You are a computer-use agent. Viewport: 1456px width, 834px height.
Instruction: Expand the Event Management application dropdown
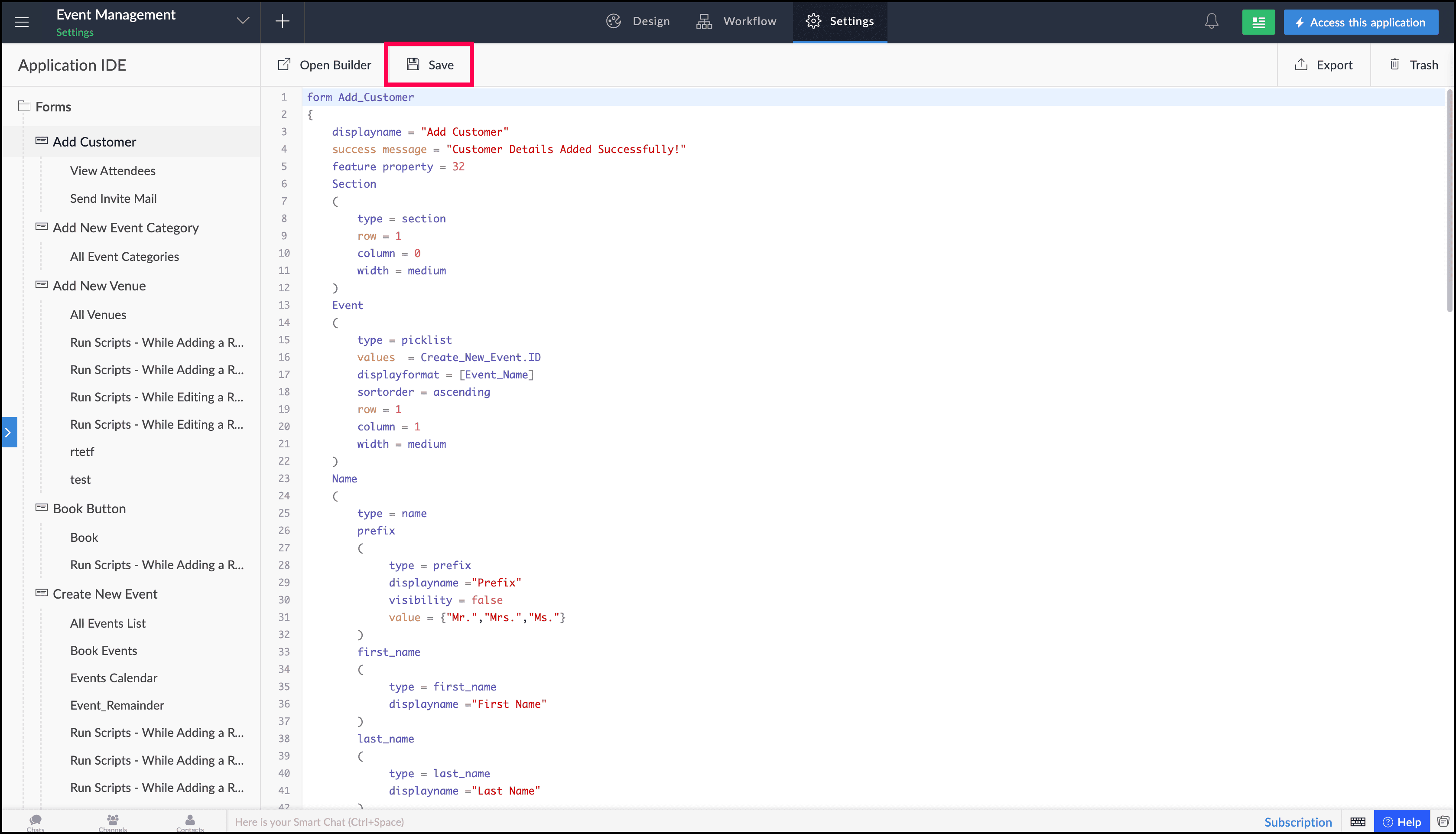243,21
